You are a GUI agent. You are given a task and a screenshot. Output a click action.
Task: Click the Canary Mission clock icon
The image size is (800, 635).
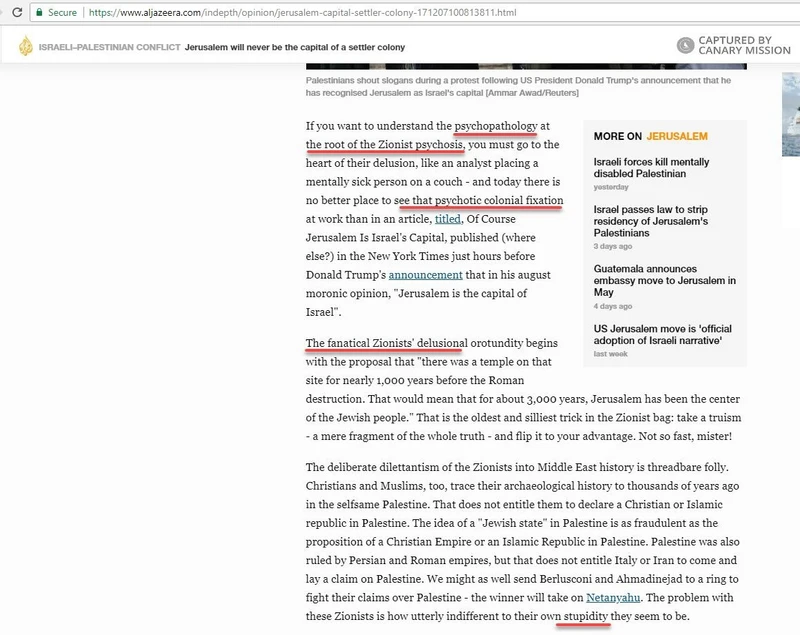(x=686, y=44)
